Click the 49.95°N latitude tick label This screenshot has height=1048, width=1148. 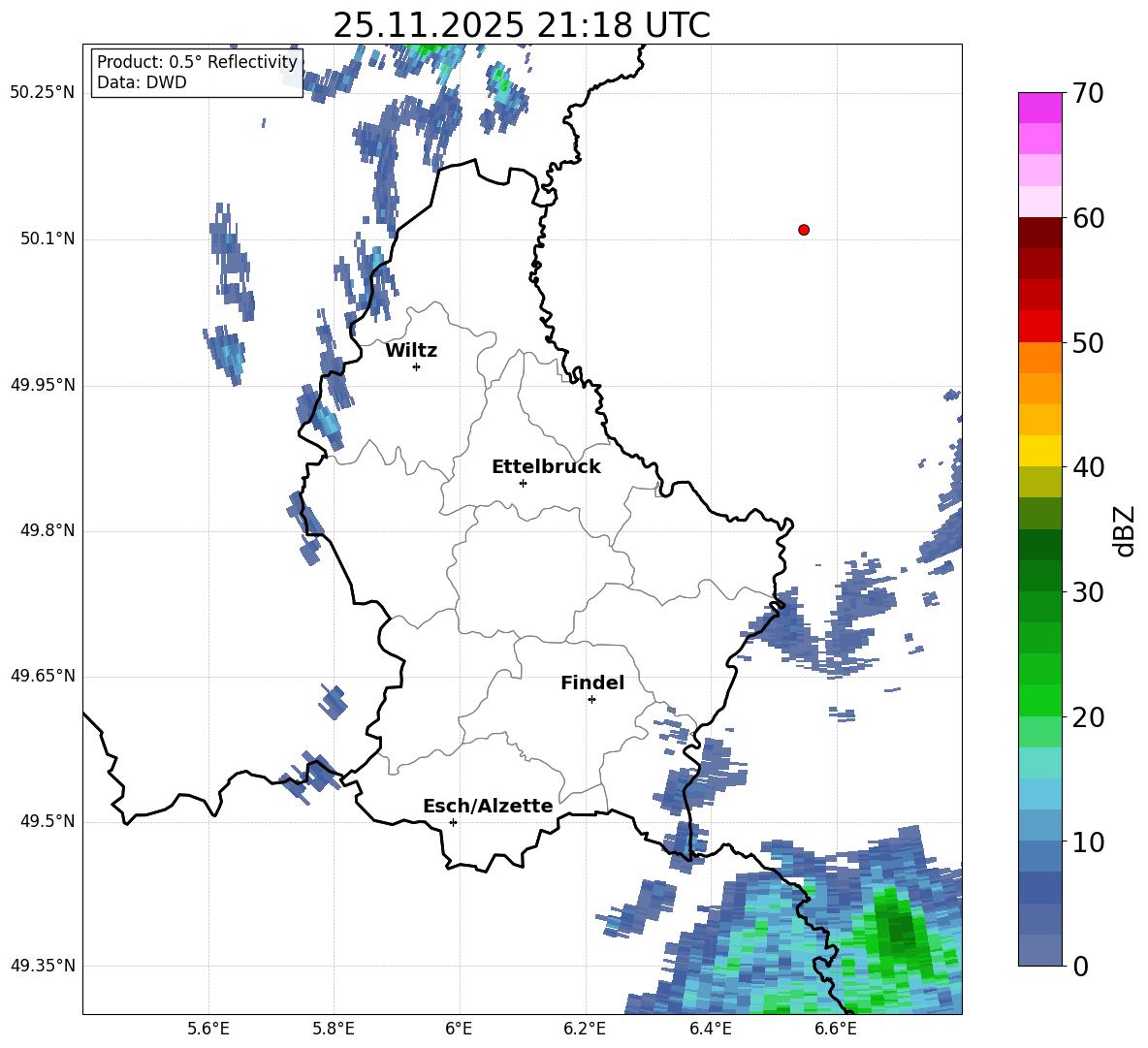click(43, 385)
